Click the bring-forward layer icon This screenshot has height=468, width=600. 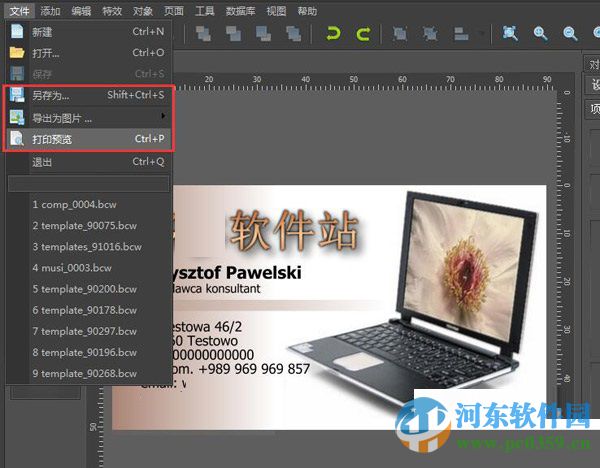tap(233, 34)
